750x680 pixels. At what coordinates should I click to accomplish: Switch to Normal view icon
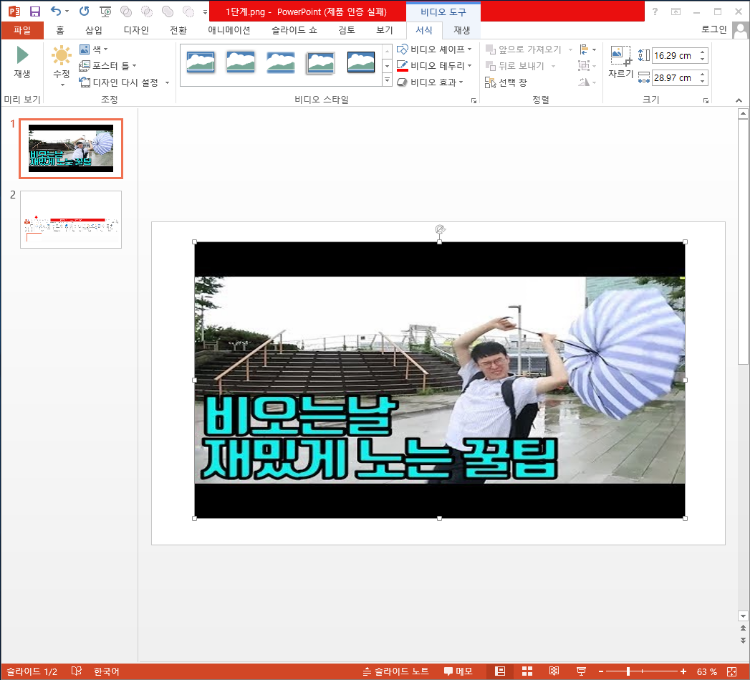click(500, 671)
